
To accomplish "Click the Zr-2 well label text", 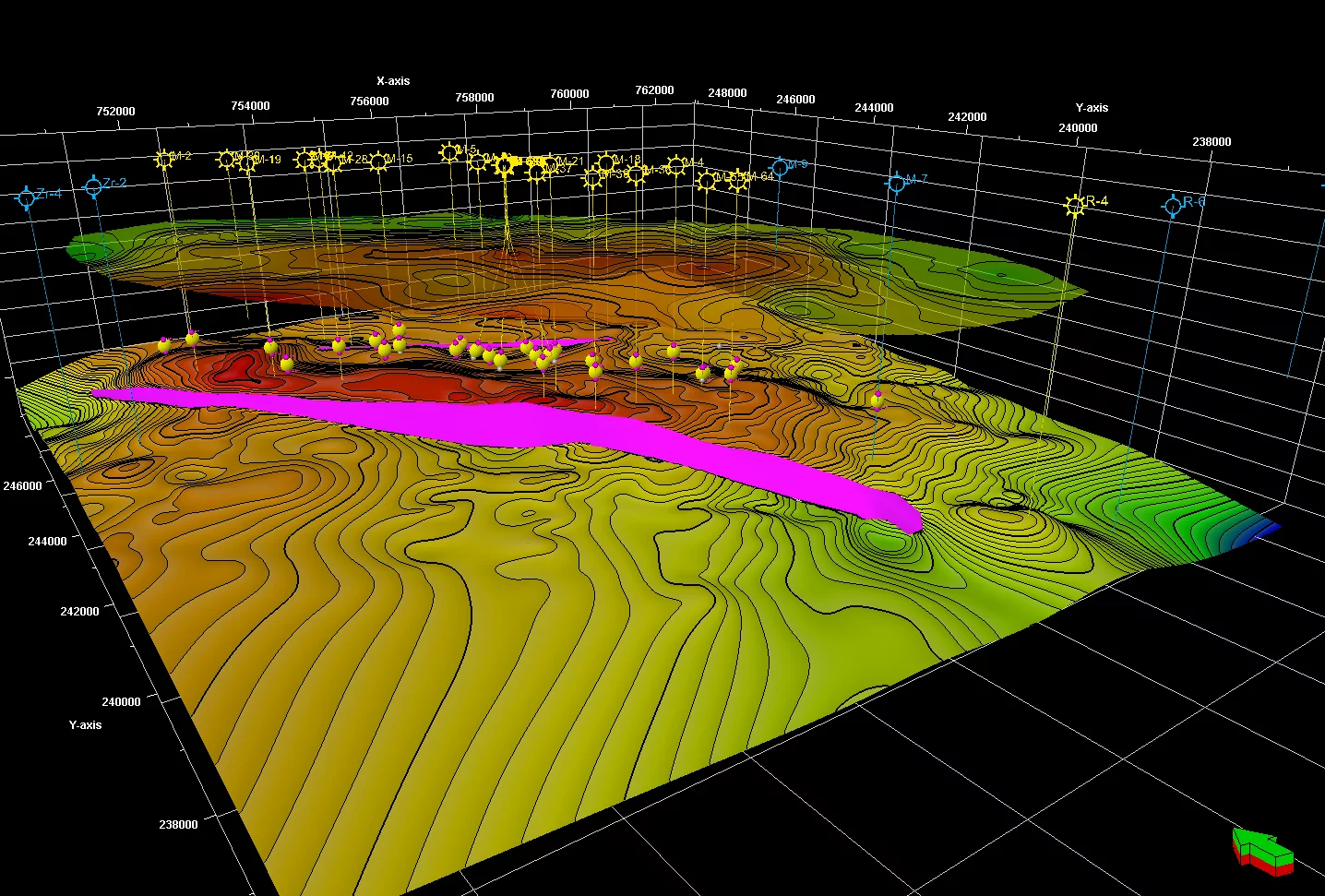I will 114,183.
